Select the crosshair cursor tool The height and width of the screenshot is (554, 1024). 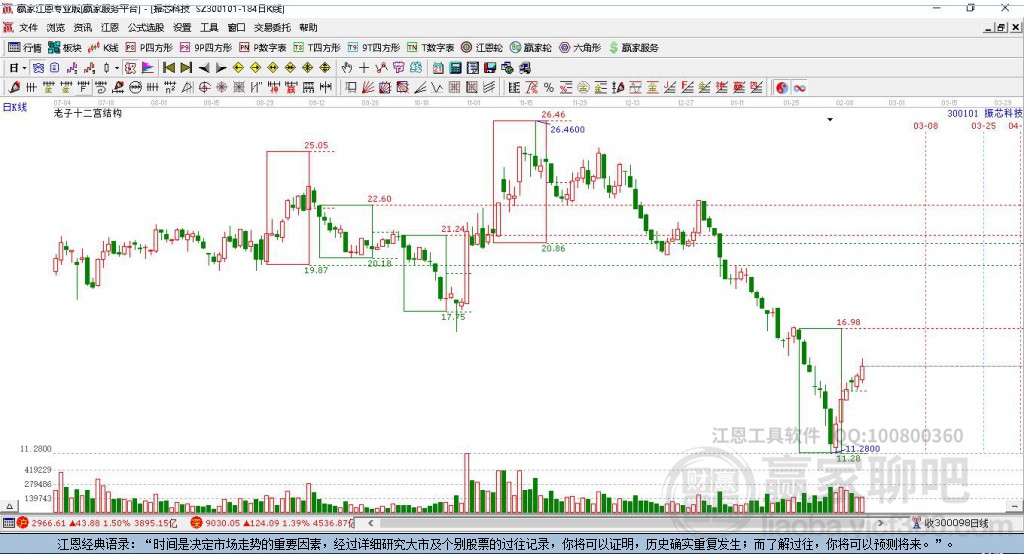click(364, 68)
